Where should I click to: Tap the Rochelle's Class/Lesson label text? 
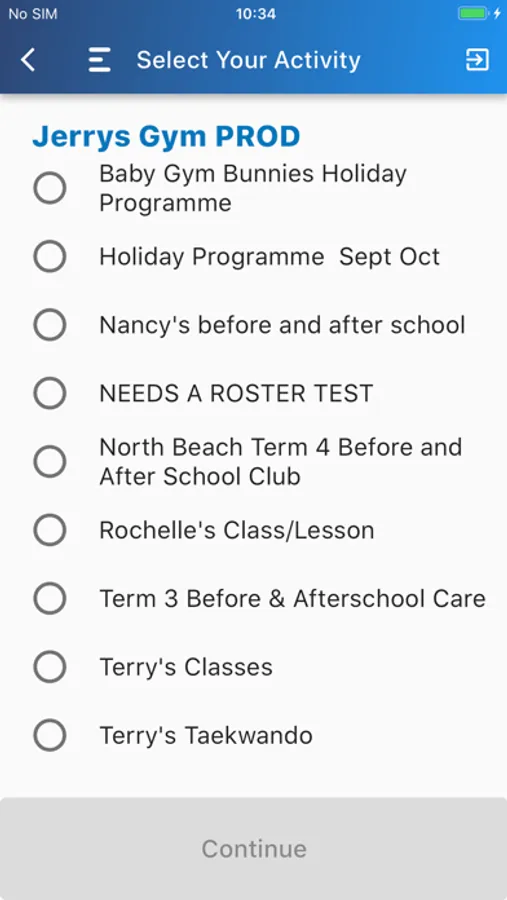coord(237,530)
